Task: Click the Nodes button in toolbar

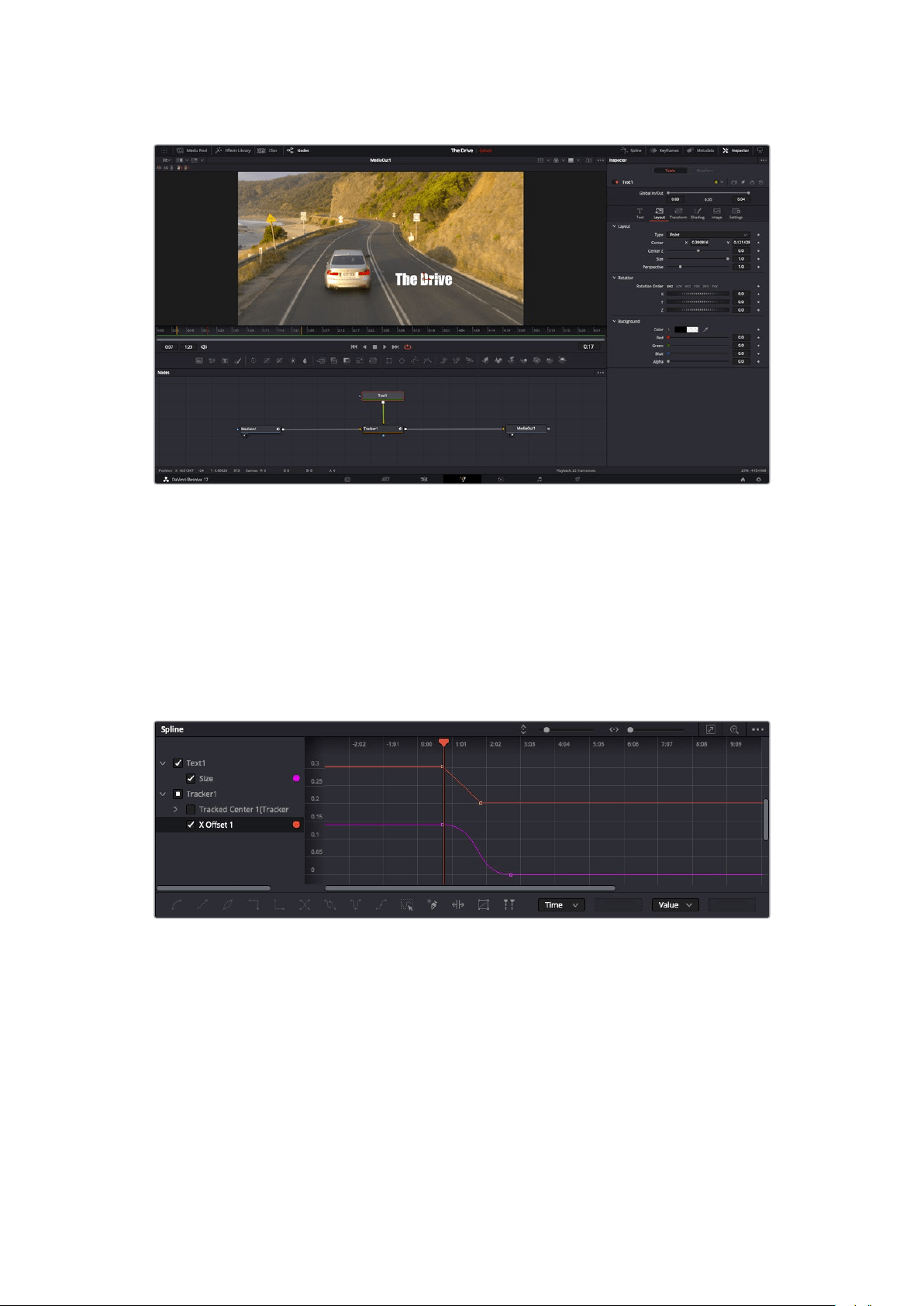Action: (x=298, y=150)
